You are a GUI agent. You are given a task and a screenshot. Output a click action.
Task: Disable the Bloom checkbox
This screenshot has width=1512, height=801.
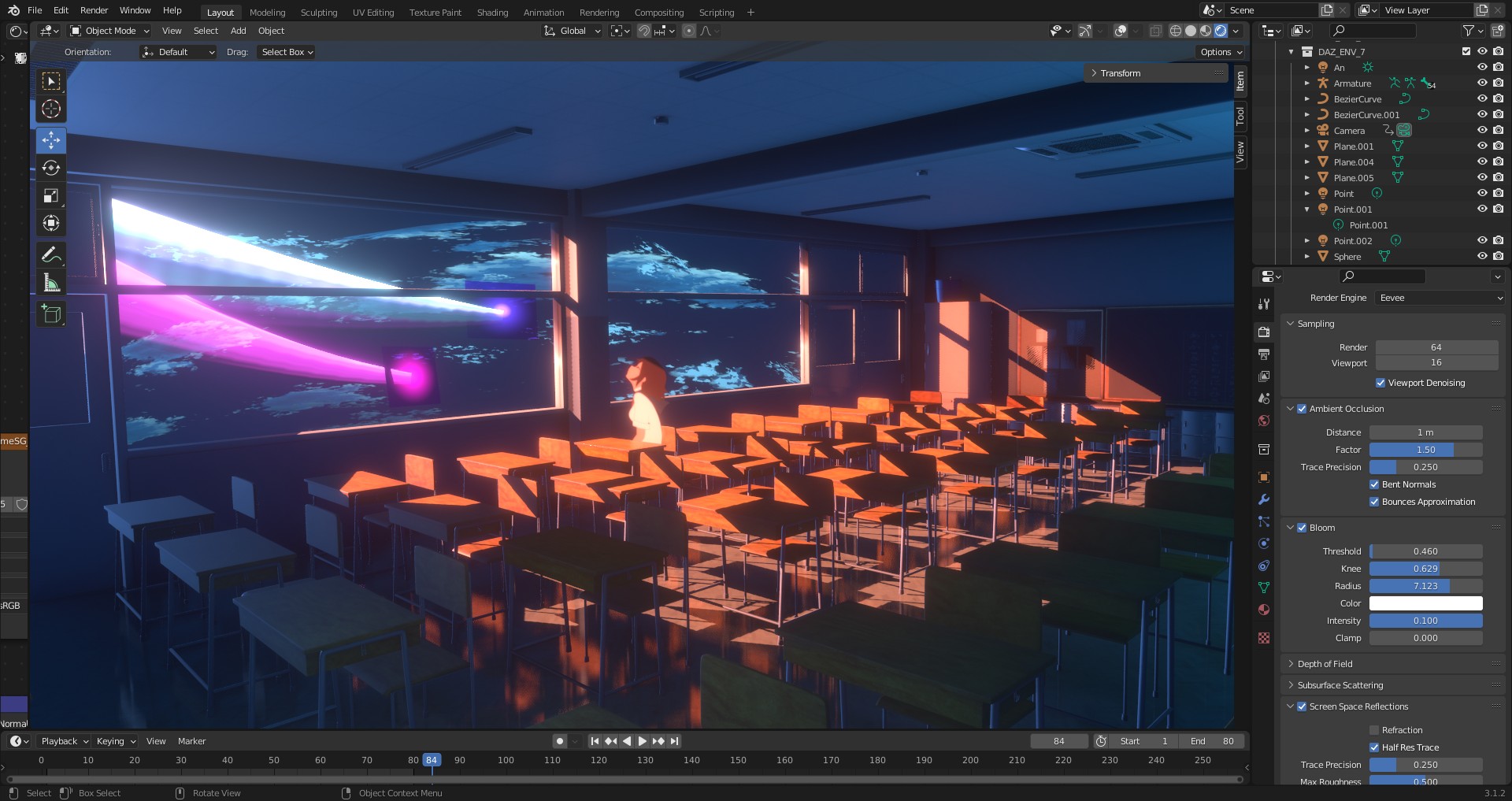point(1302,528)
